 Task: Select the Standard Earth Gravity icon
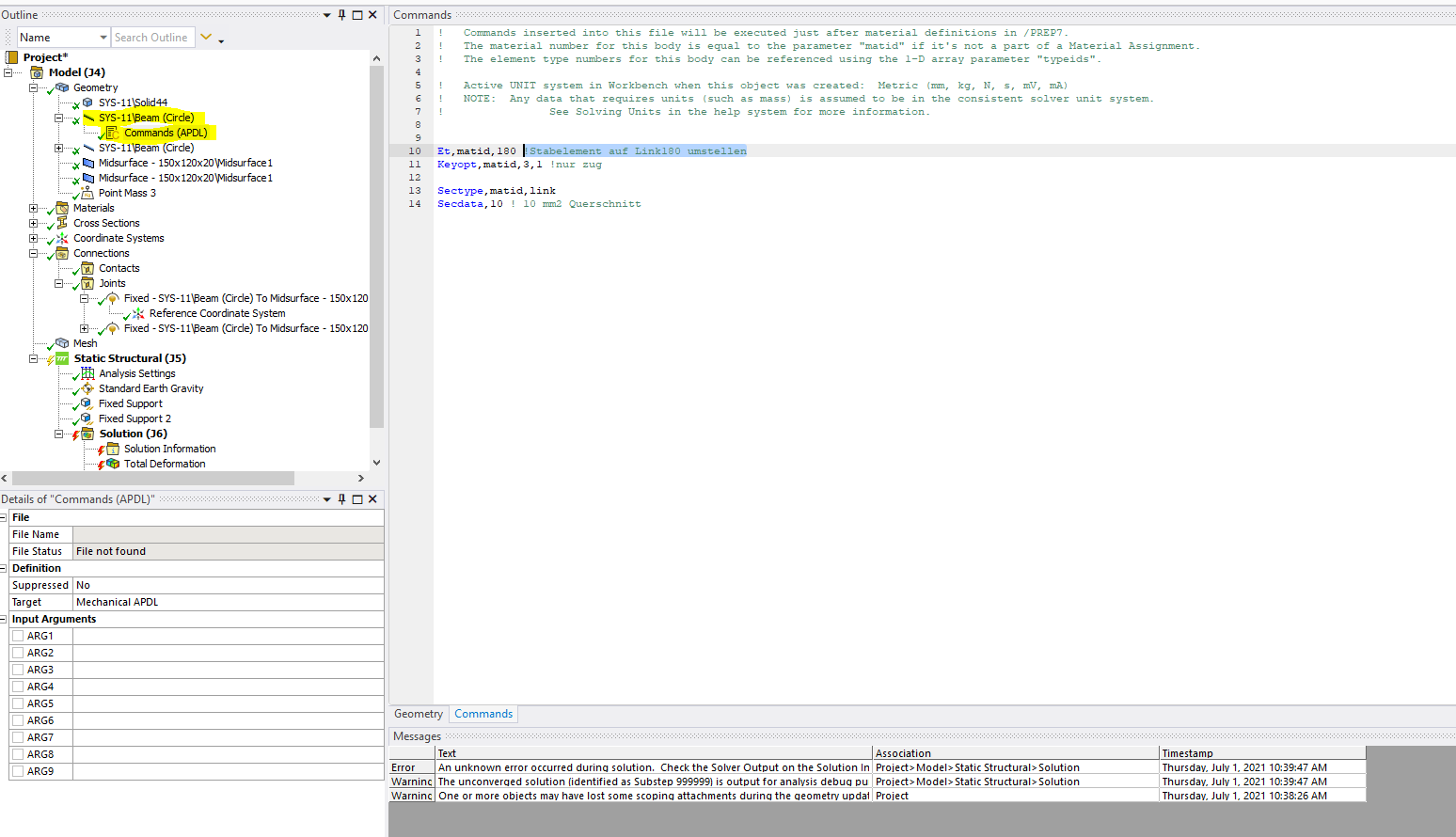tap(87, 388)
